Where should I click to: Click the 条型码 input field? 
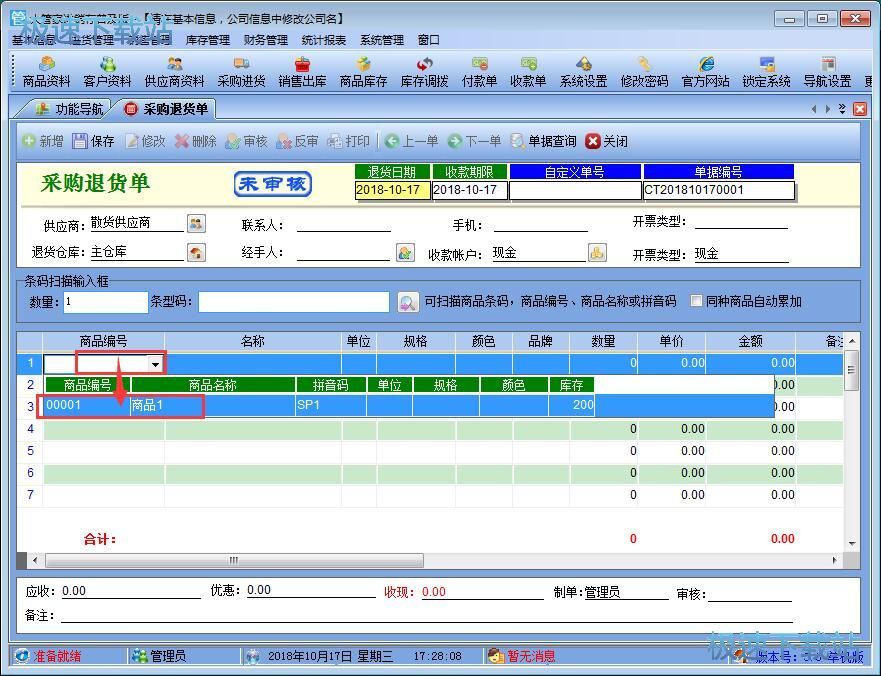click(x=293, y=302)
